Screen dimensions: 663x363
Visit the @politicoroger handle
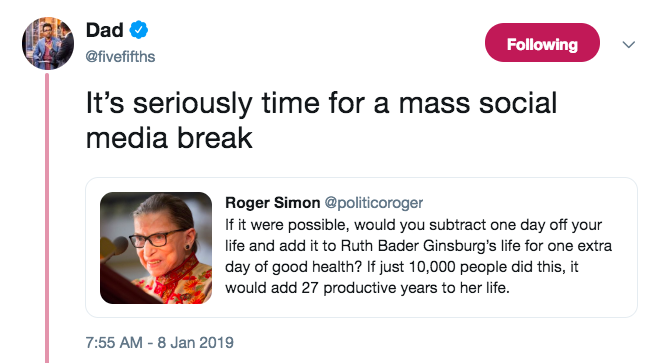374,203
